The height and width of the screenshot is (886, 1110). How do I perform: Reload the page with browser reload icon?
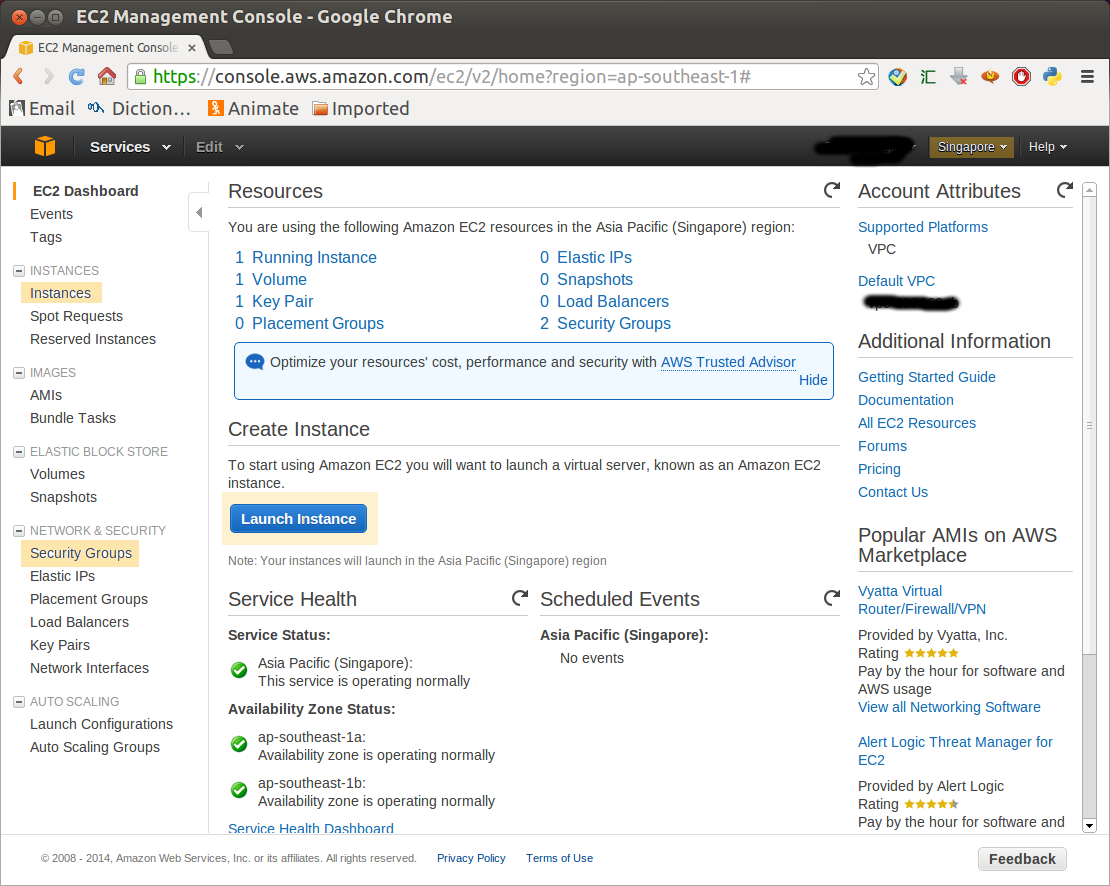(76, 77)
